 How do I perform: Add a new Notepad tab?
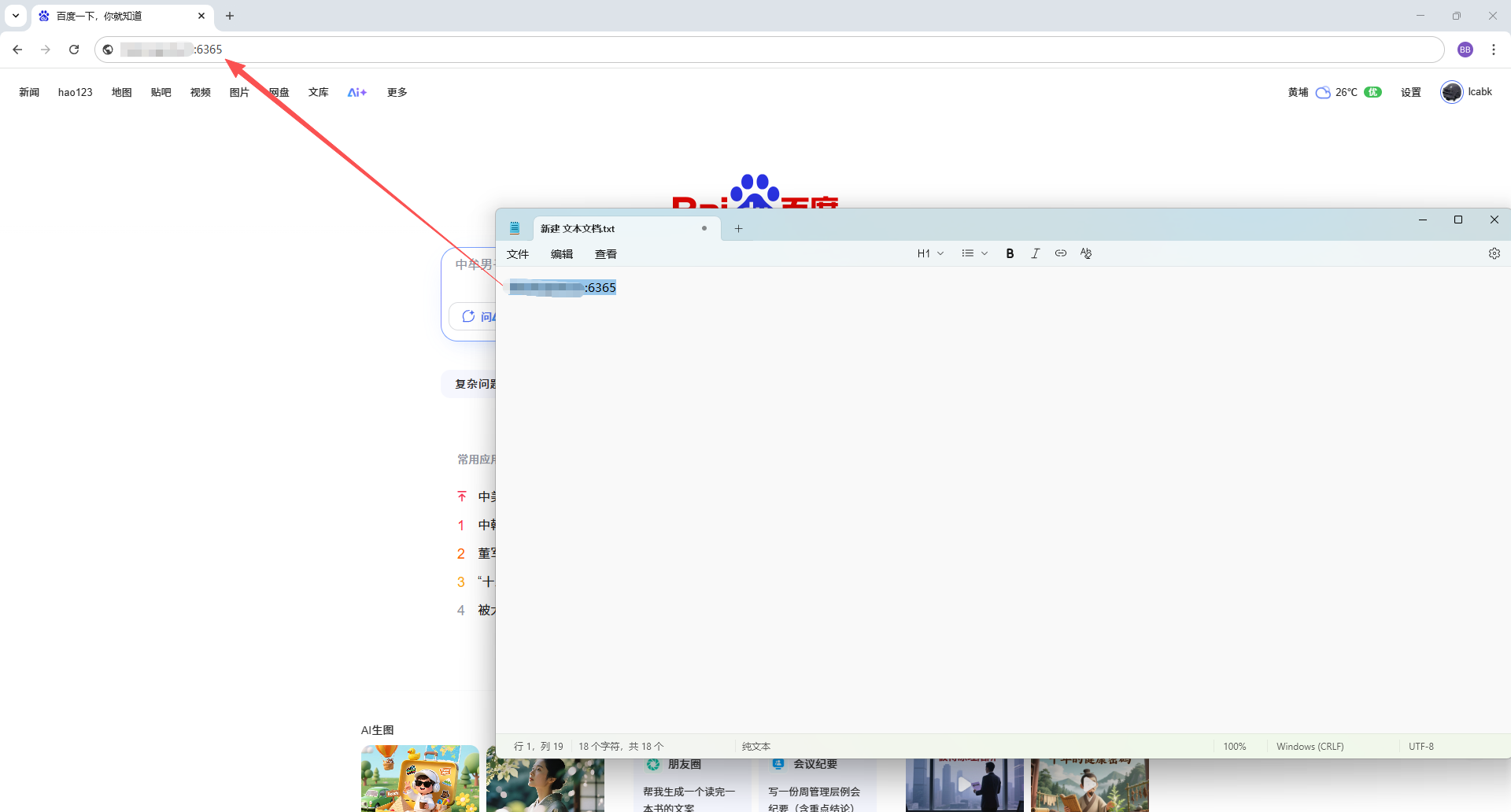[738, 229]
